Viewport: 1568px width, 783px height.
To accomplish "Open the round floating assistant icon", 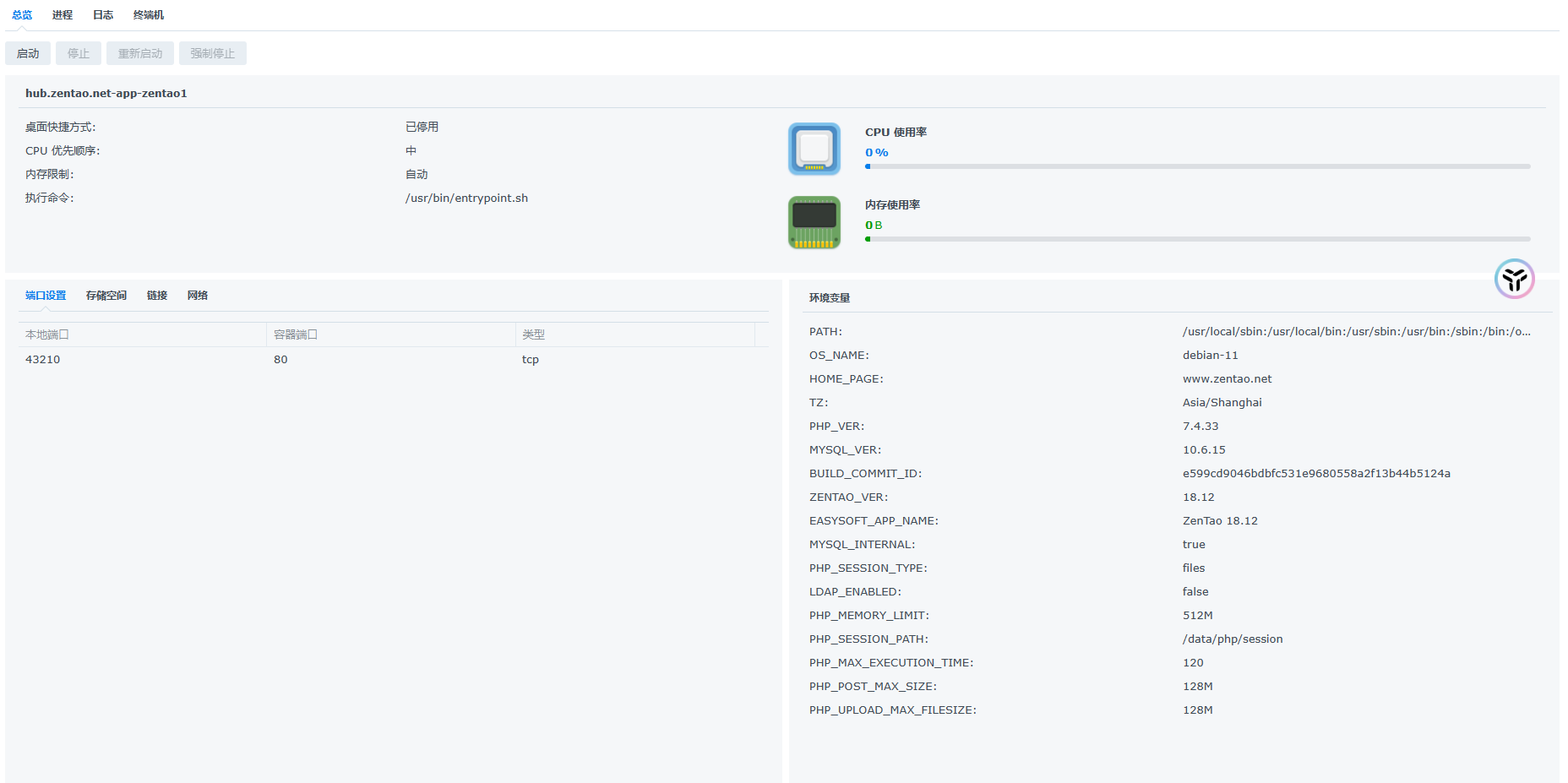I will tap(1514, 279).
